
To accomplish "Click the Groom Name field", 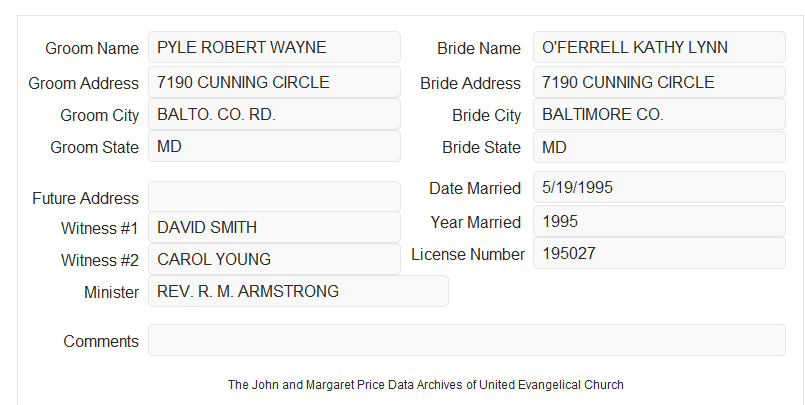I will pos(274,47).
